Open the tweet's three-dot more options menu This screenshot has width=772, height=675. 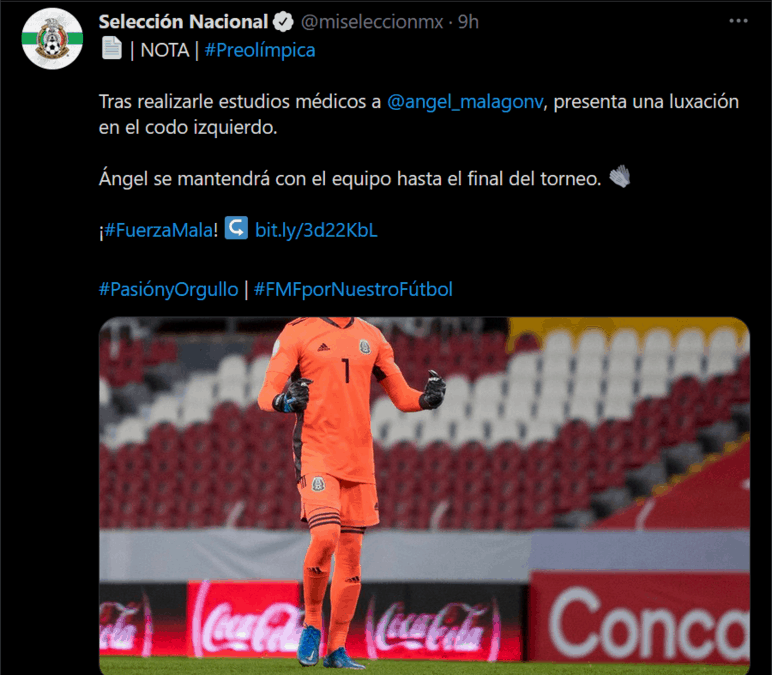(738, 21)
